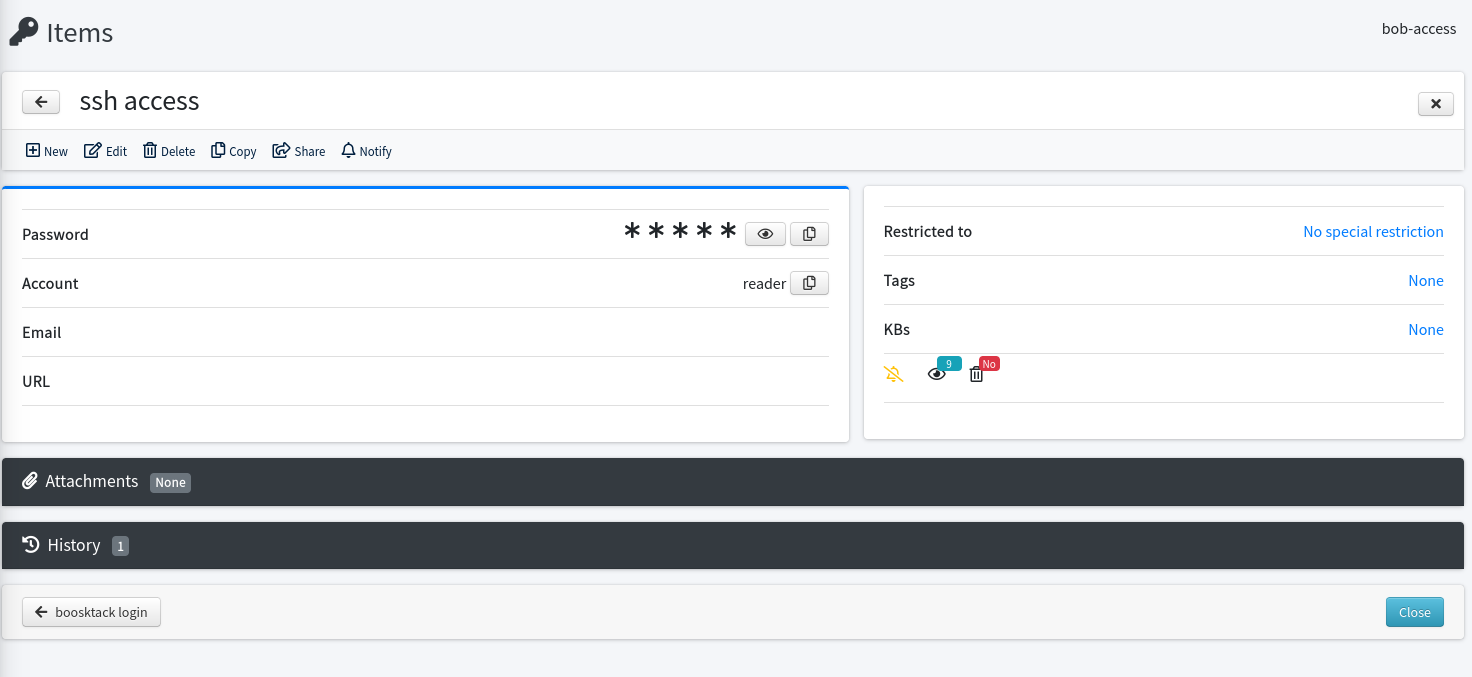Click the back arrow beside ssh access title
The height and width of the screenshot is (677, 1472).
pos(41,102)
